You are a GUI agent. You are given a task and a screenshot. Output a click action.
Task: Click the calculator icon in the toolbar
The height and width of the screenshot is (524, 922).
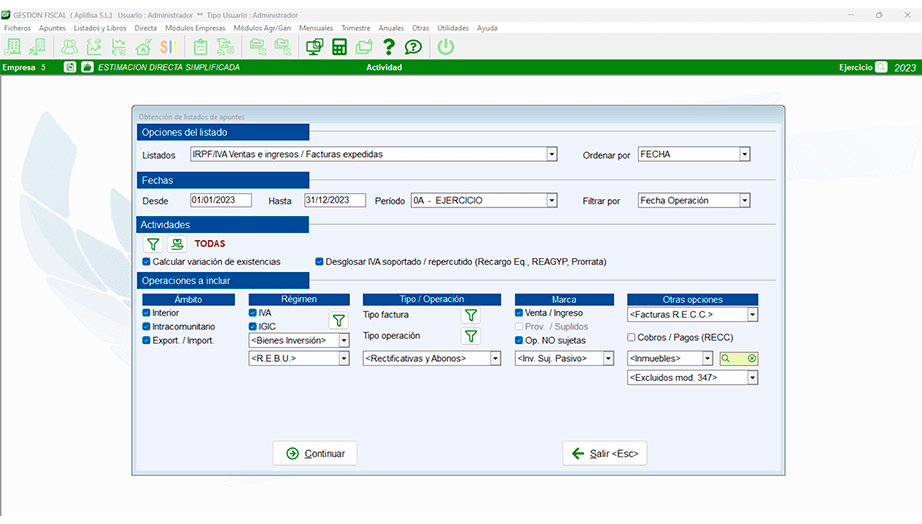click(x=339, y=47)
